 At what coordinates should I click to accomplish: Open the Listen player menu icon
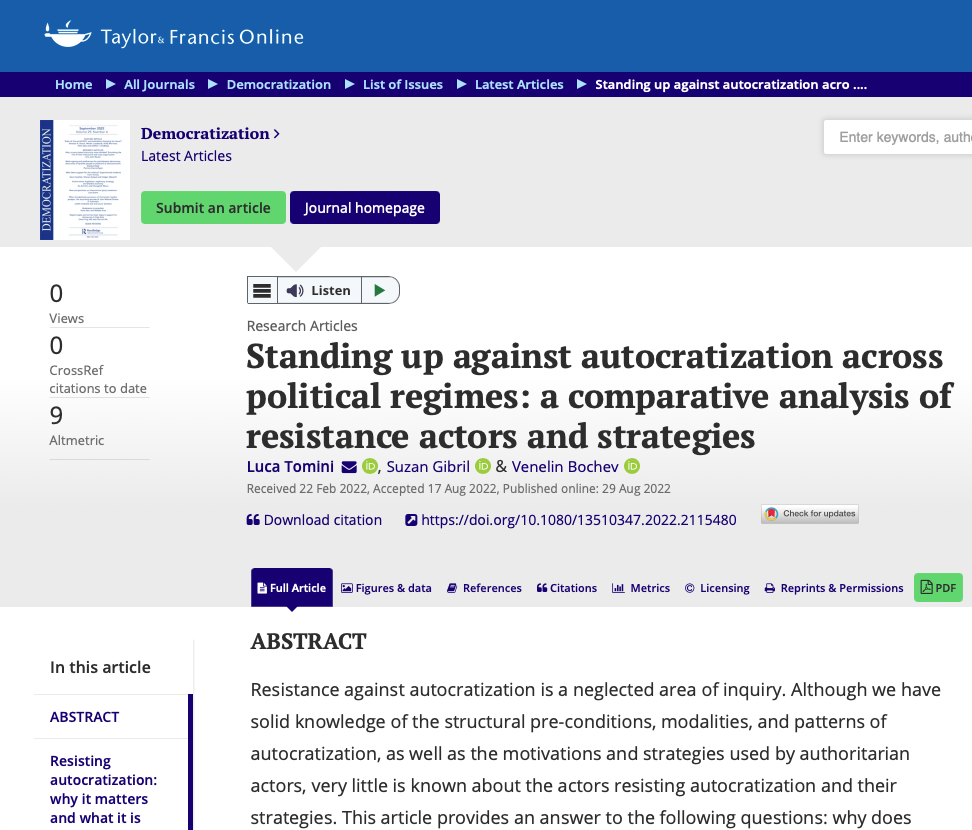[x=262, y=290]
